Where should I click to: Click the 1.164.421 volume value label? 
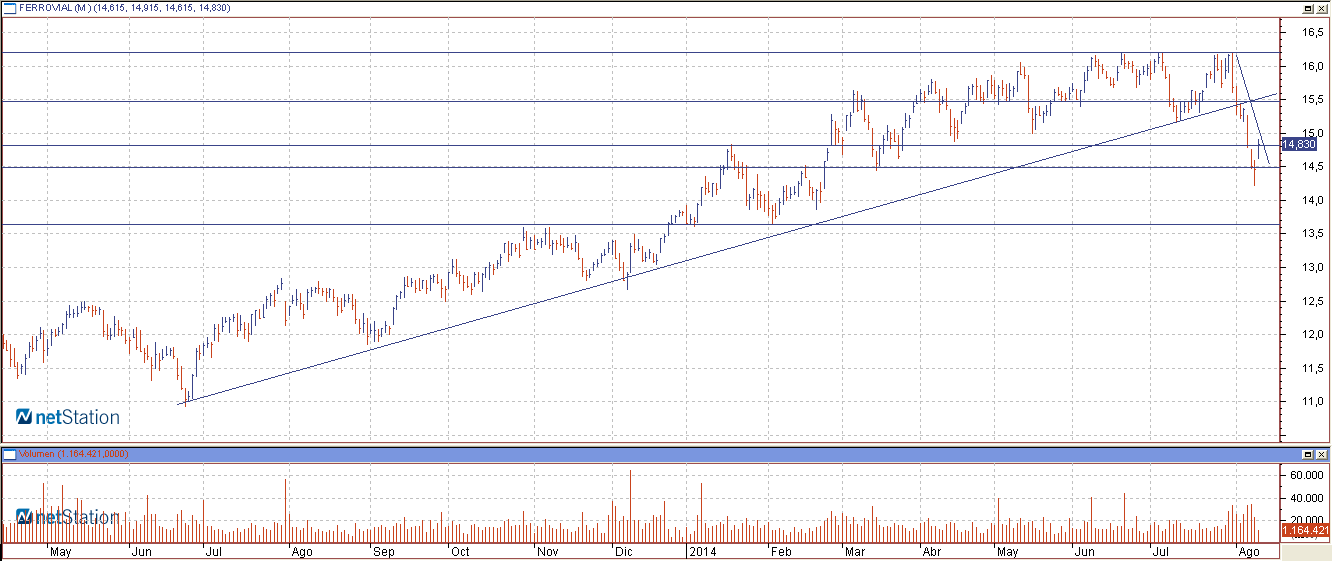coord(1305,530)
